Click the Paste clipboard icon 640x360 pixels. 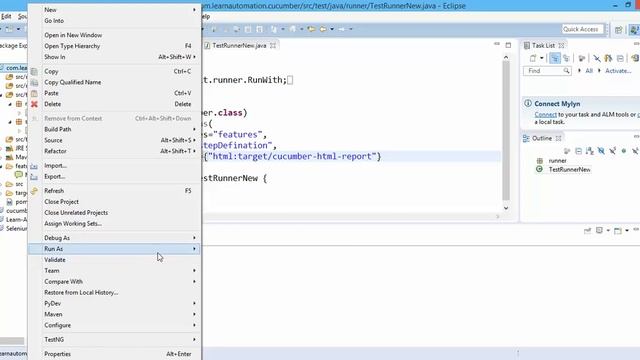tap(34, 93)
